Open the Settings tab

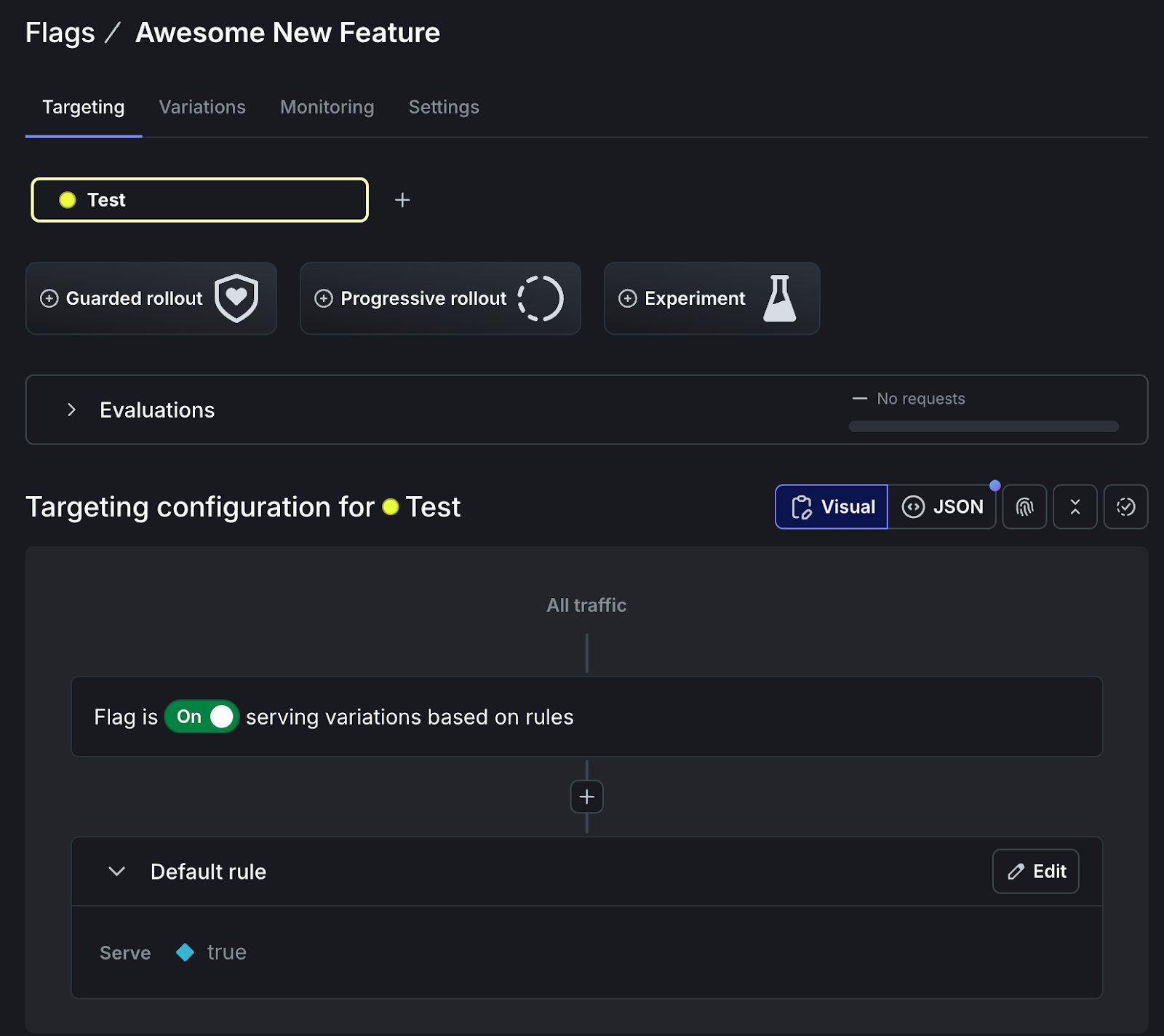click(444, 107)
